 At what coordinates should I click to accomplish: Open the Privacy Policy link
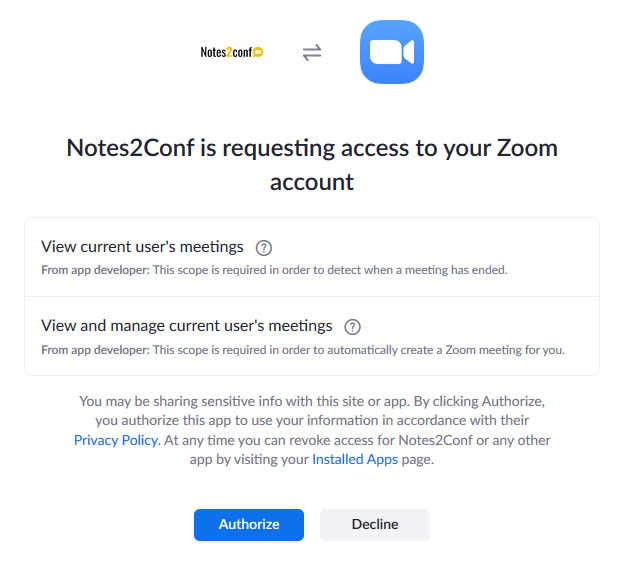click(116, 440)
